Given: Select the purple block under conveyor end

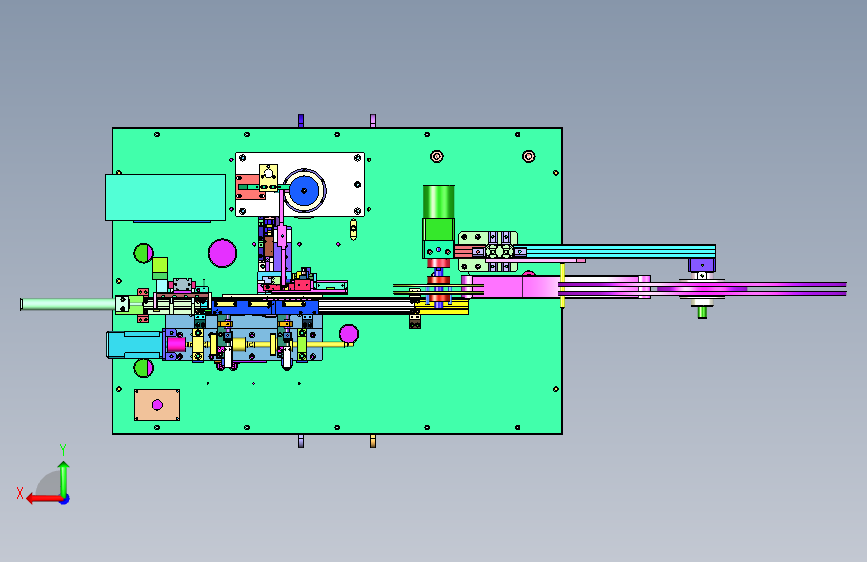Looking at the screenshot, I should 702,265.
